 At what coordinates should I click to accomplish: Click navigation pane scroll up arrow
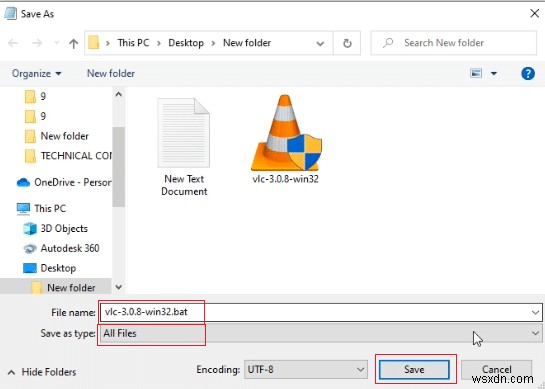tap(119, 95)
